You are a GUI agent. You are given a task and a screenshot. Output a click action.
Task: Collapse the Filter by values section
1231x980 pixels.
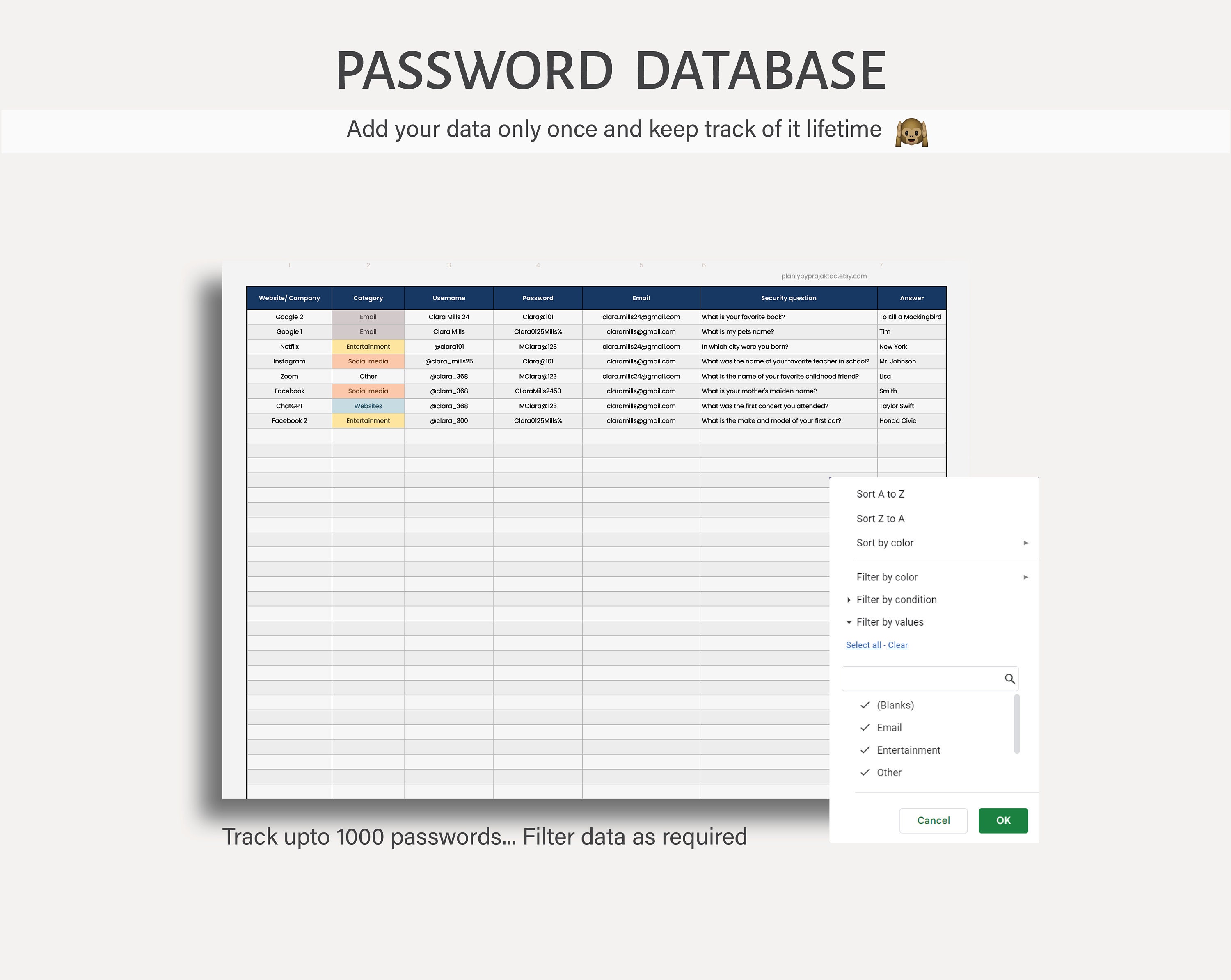point(890,622)
